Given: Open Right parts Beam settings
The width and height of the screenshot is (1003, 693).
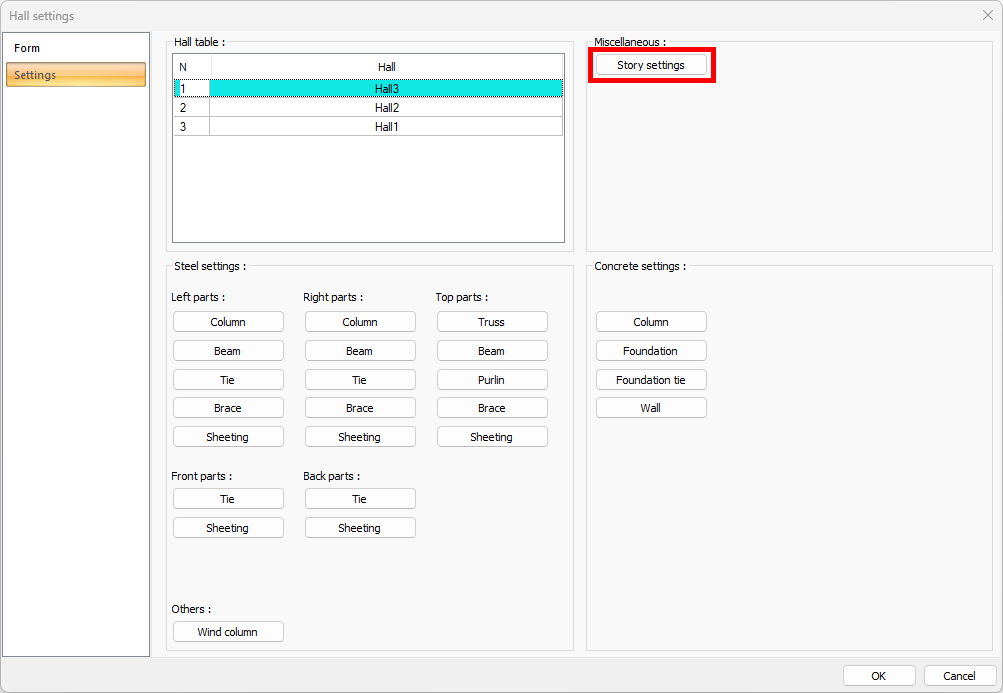Looking at the screenshot, I should pos(360,351).
